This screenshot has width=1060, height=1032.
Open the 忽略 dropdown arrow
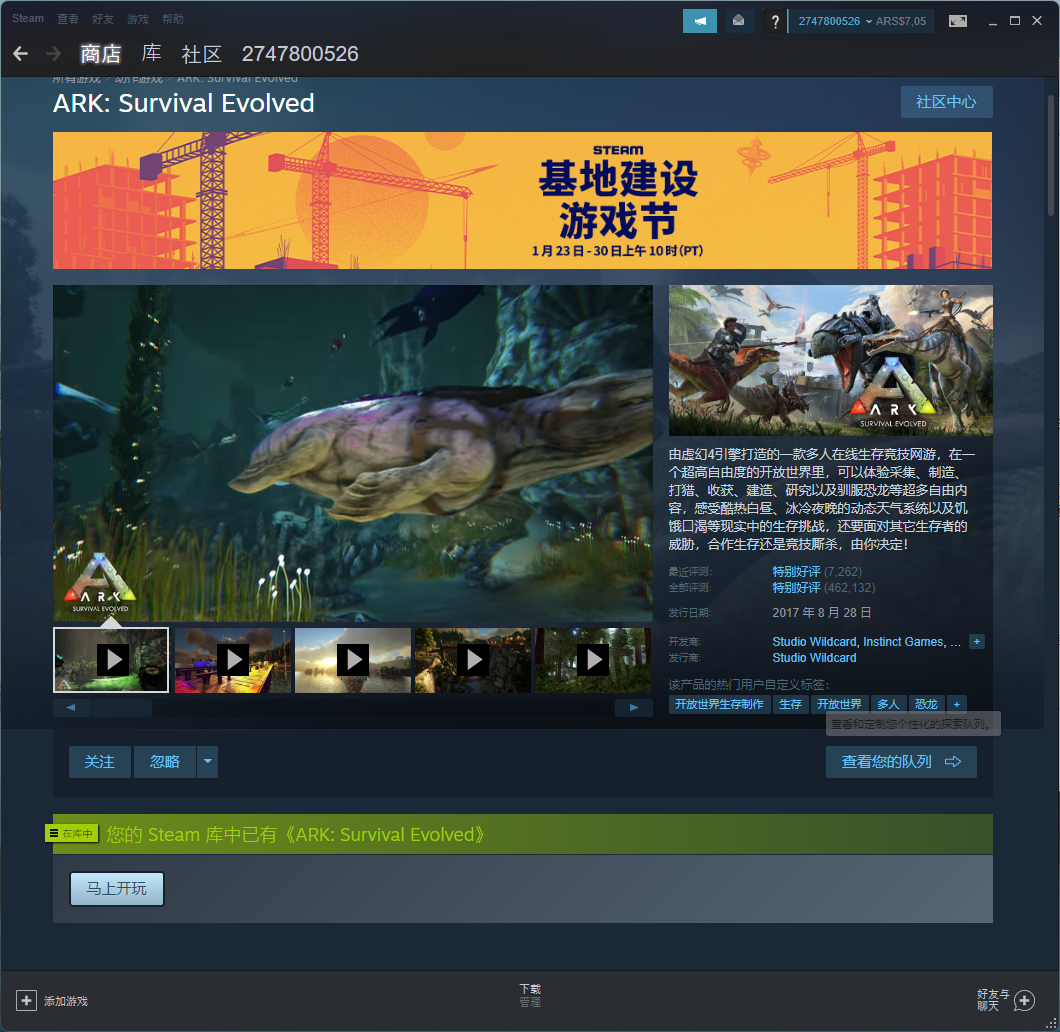(x=208, y=762)
